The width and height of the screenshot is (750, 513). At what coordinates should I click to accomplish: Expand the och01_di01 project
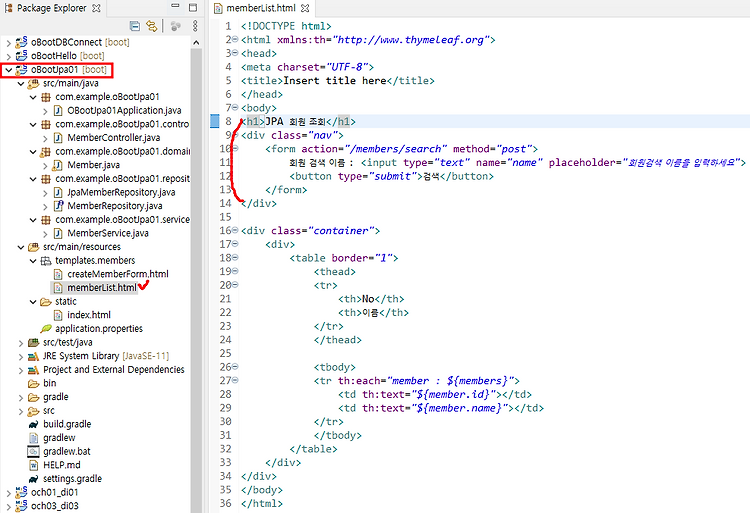[8, 492]
